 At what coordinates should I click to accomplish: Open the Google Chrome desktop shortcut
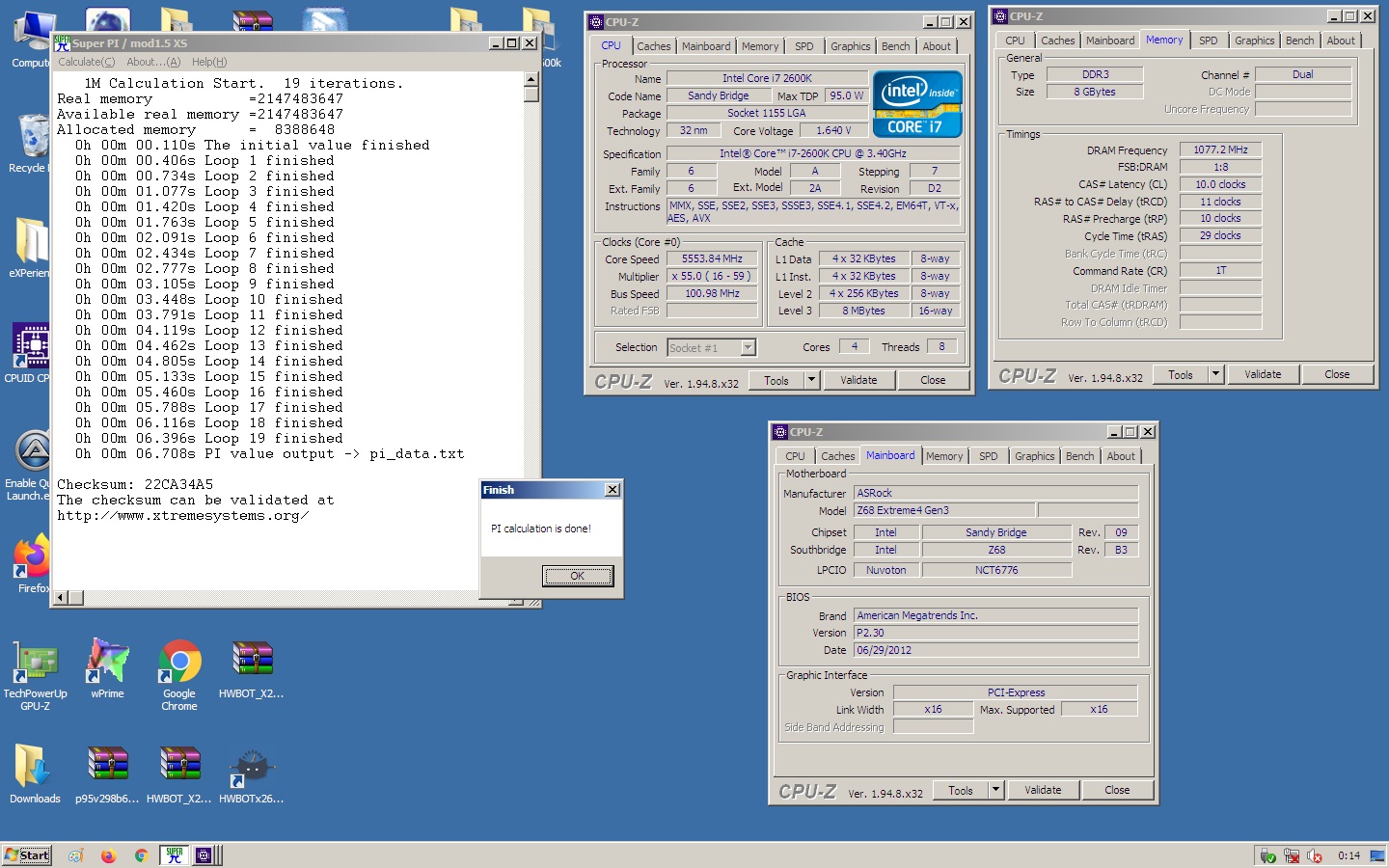click(179, 675)
